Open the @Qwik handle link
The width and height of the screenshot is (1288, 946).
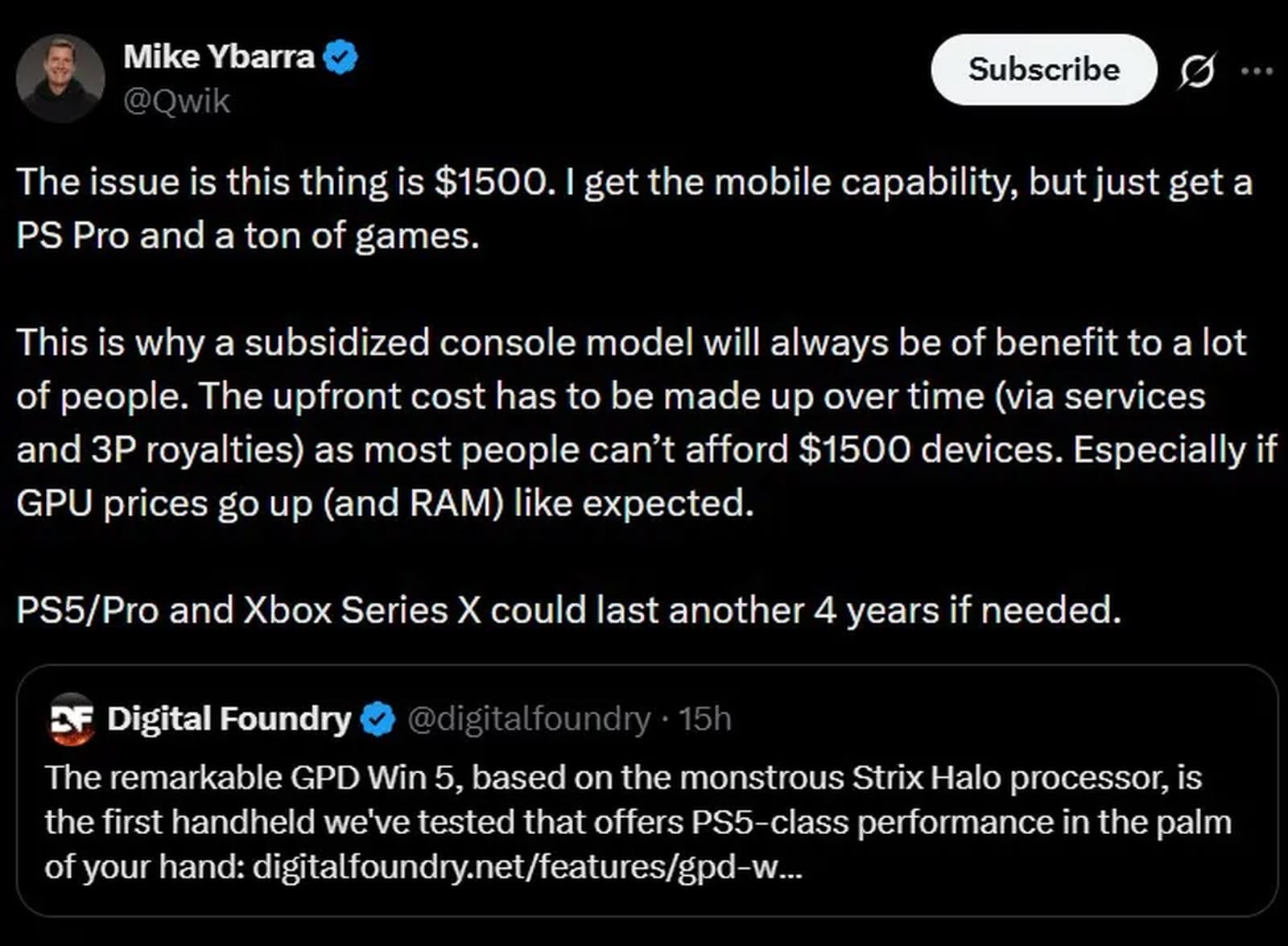(x=176, y=101)
